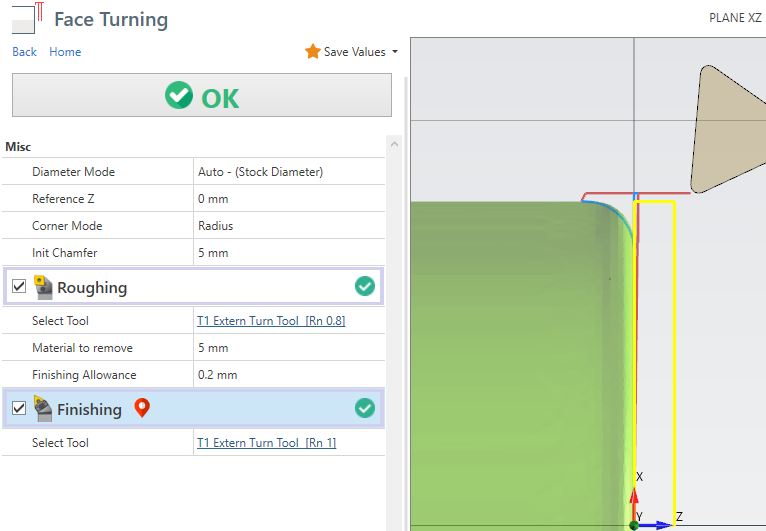The image size is (766, 531).
Task: Click the Save Values star icon
Action: [312, 52]
